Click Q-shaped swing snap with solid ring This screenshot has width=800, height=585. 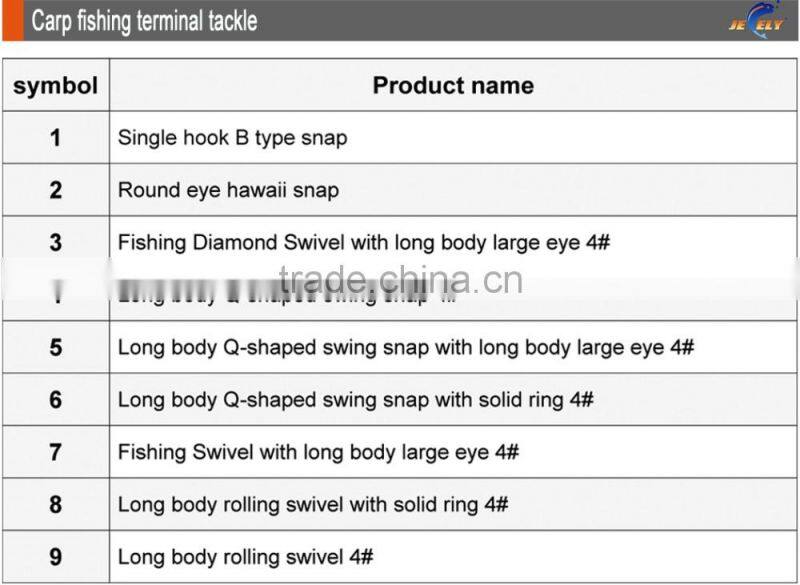tap(355, 399)
